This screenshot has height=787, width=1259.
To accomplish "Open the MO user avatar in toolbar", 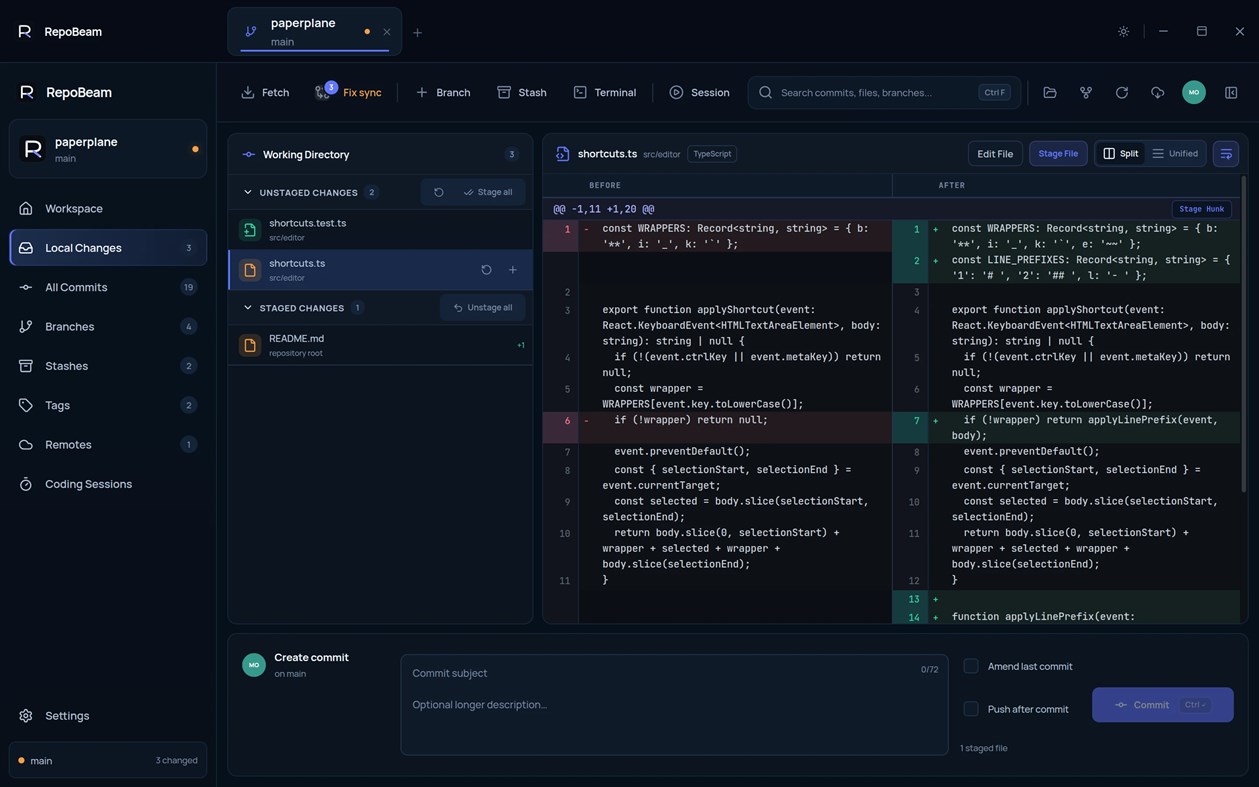I will click(x=1194, y=92).
